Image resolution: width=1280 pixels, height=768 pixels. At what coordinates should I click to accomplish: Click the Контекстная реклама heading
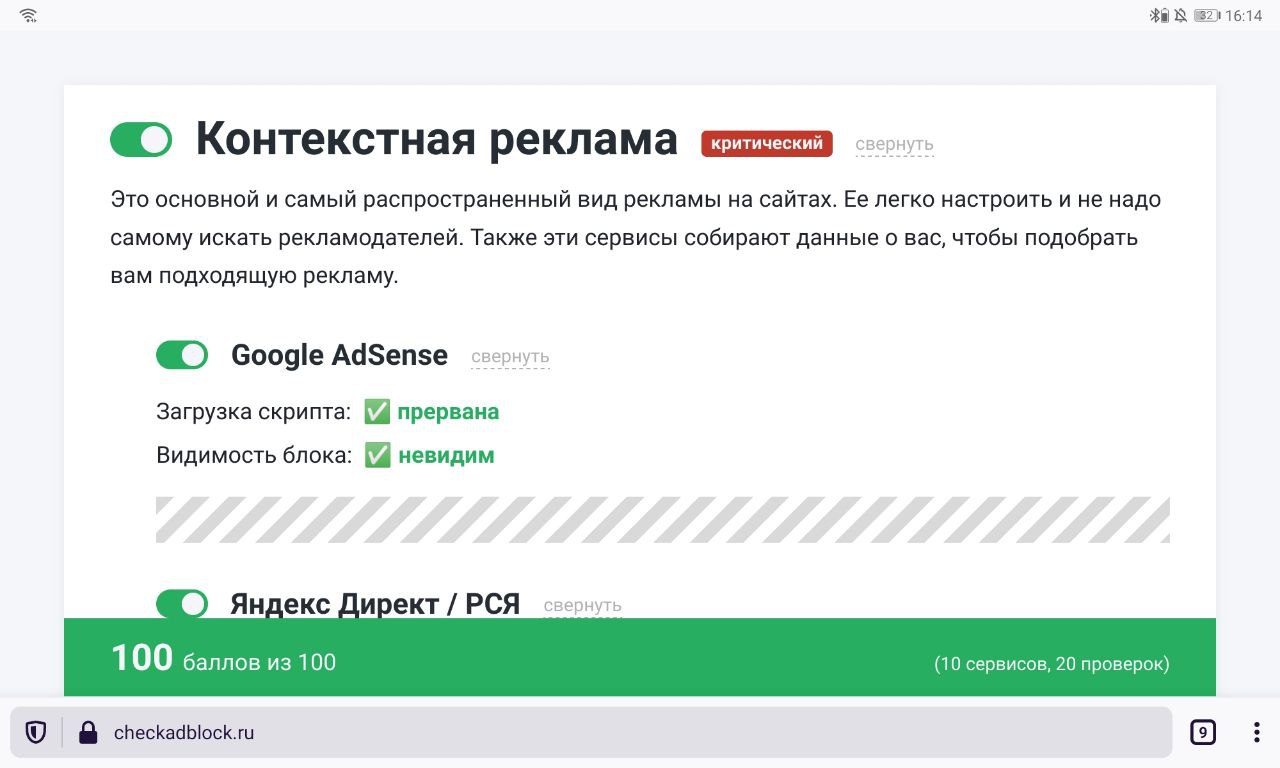coord(437,138)
